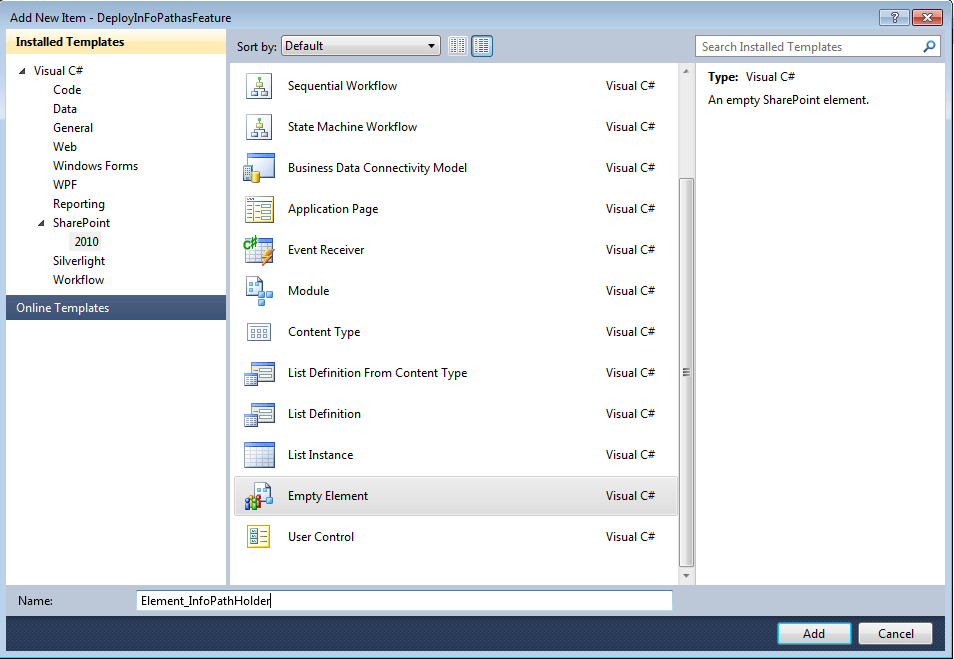Select List Definition From Content Type icon

259,373
